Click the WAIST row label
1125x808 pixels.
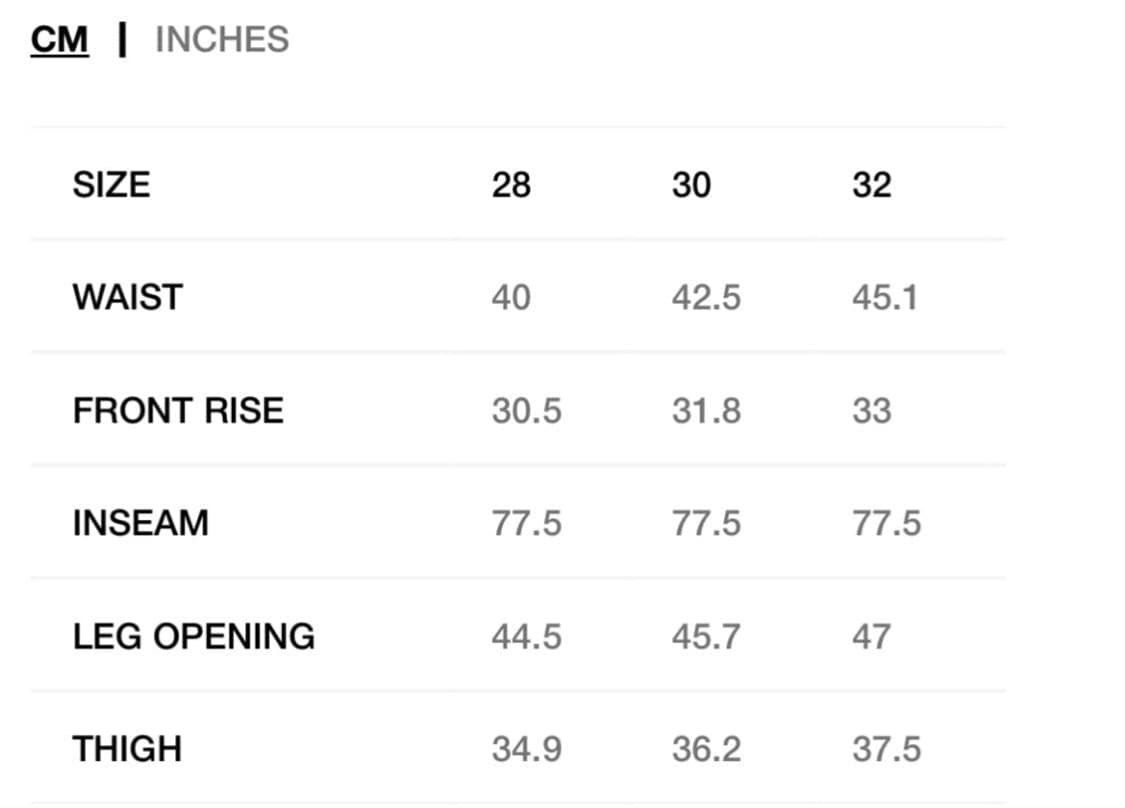coord(128,297)
